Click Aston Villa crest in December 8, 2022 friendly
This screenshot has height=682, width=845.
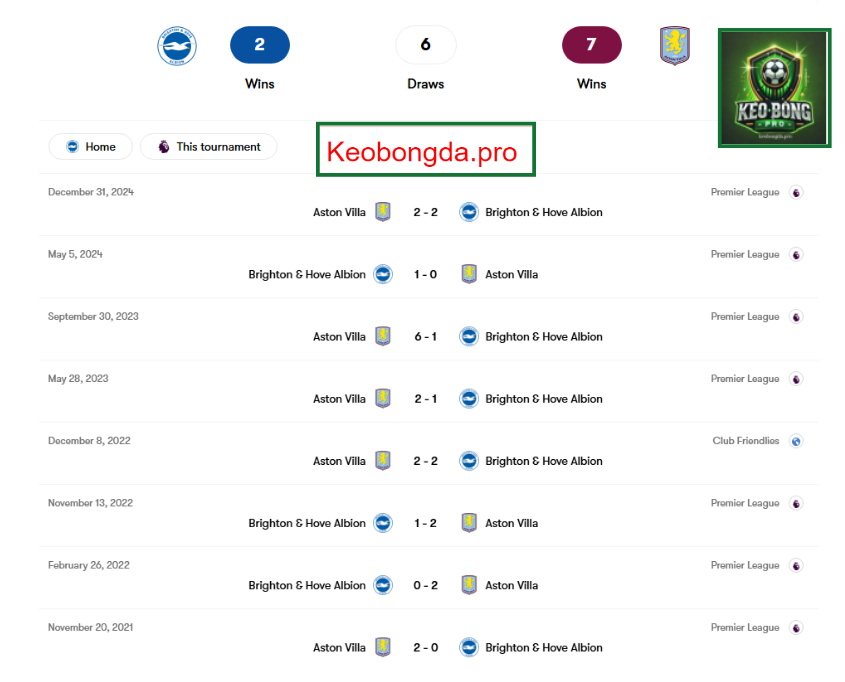pyautogui.click(x=383, y=461)
